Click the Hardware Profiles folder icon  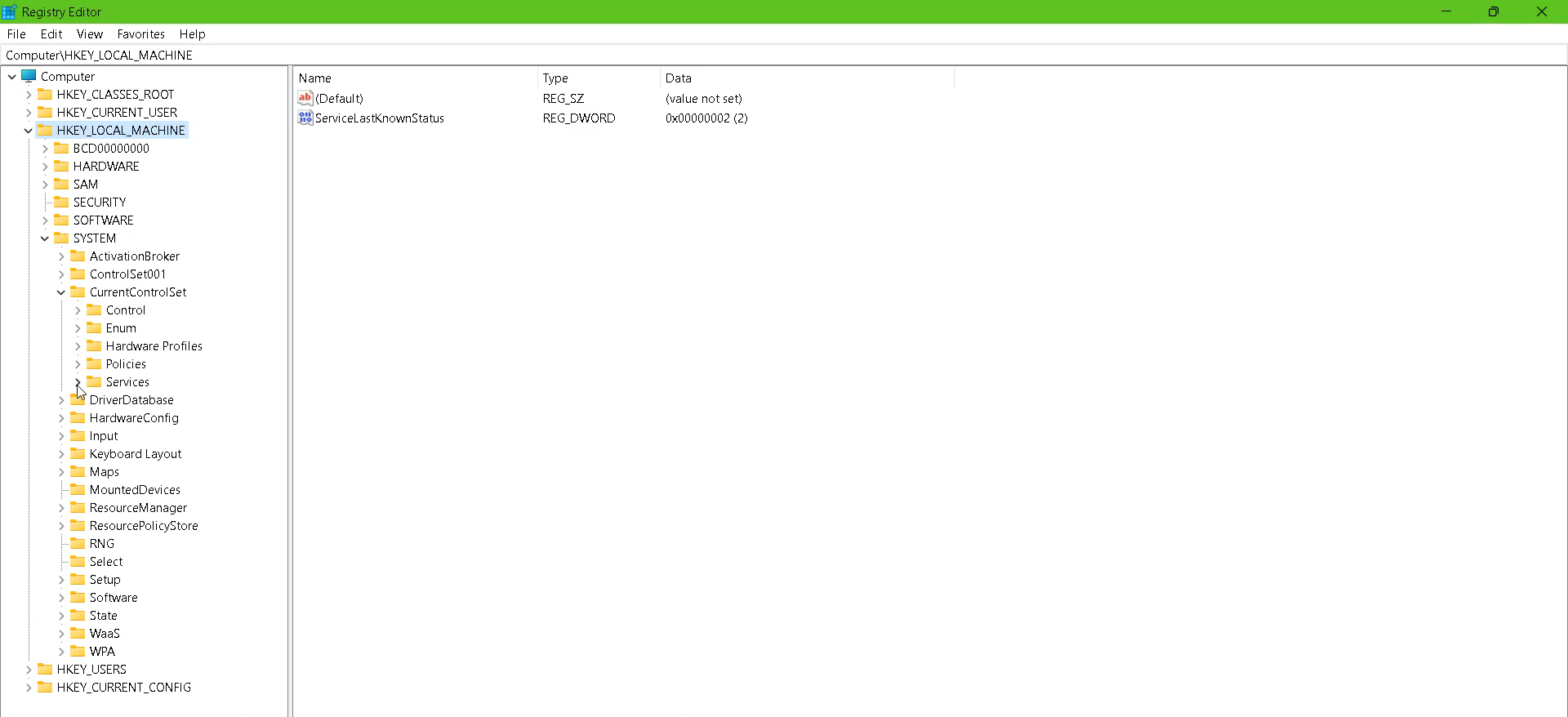[x=94, y=345]
